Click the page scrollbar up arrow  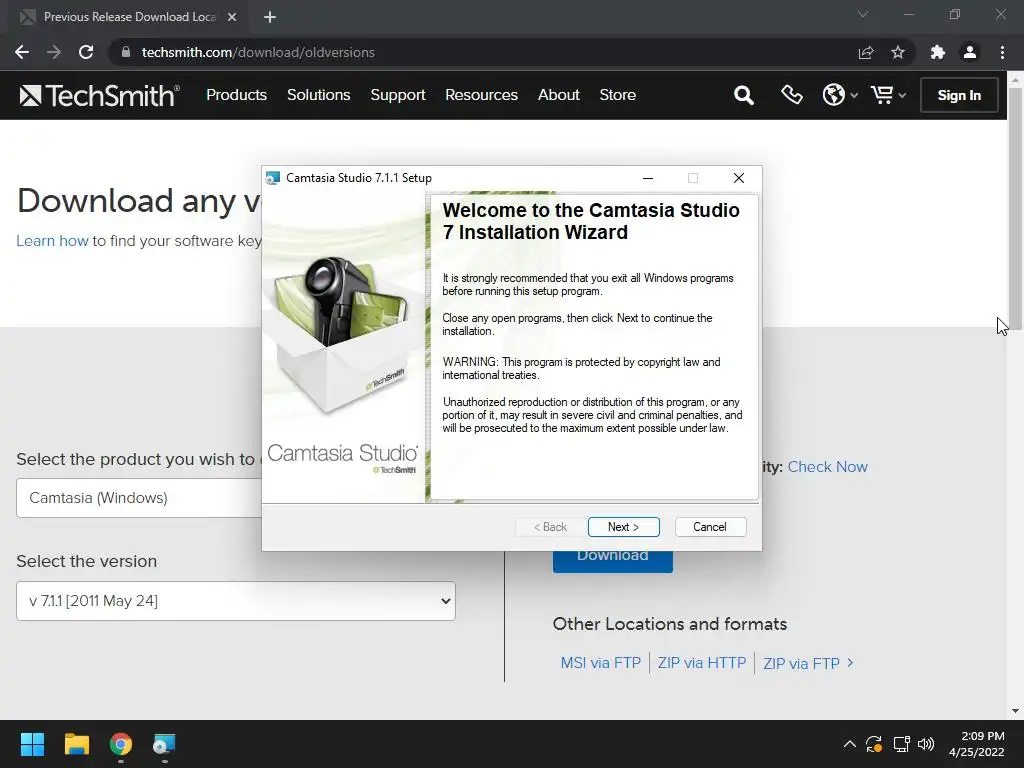[1015, 80]
